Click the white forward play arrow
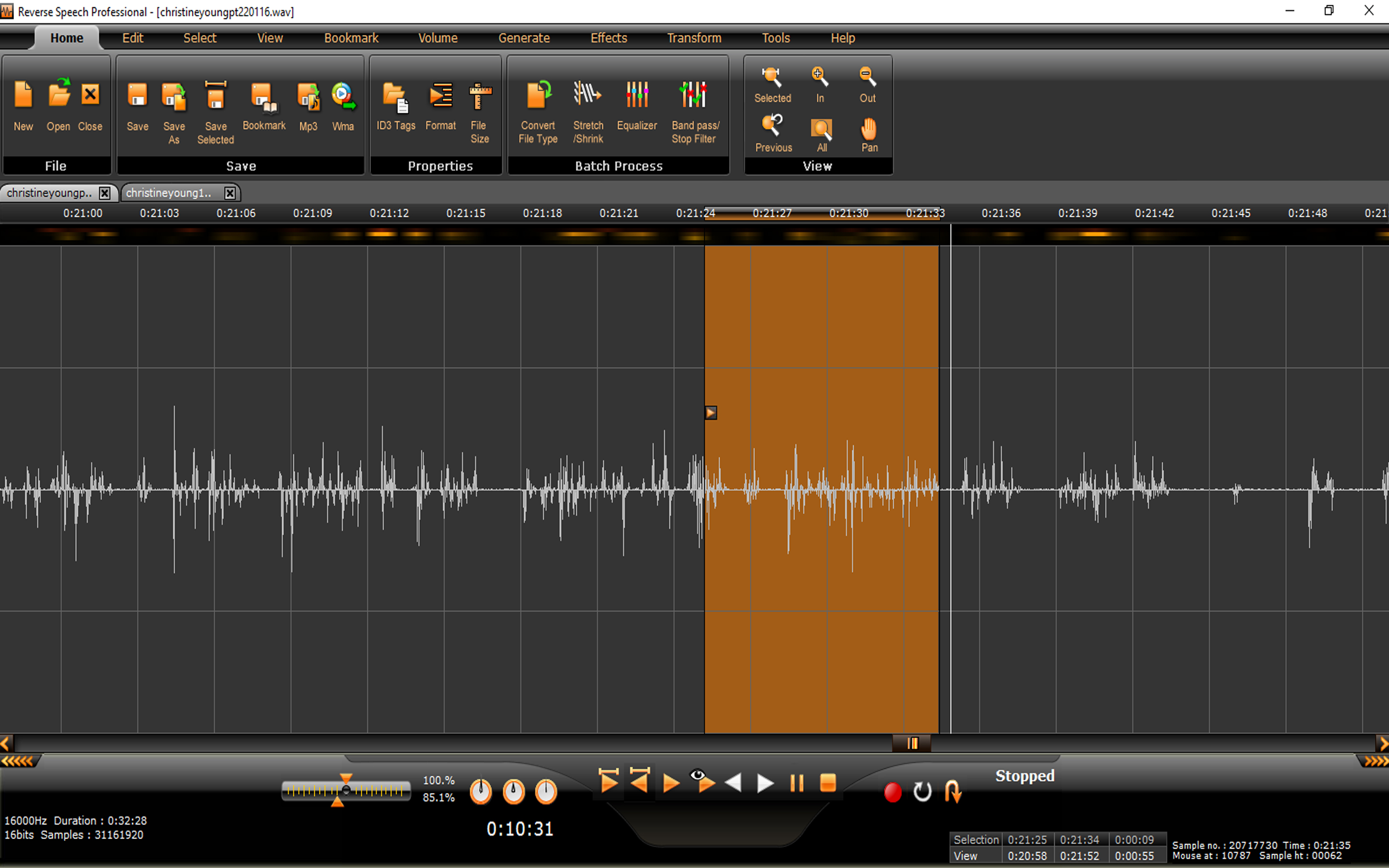This screenshot has height=868, width=1389. pos(765,783)
